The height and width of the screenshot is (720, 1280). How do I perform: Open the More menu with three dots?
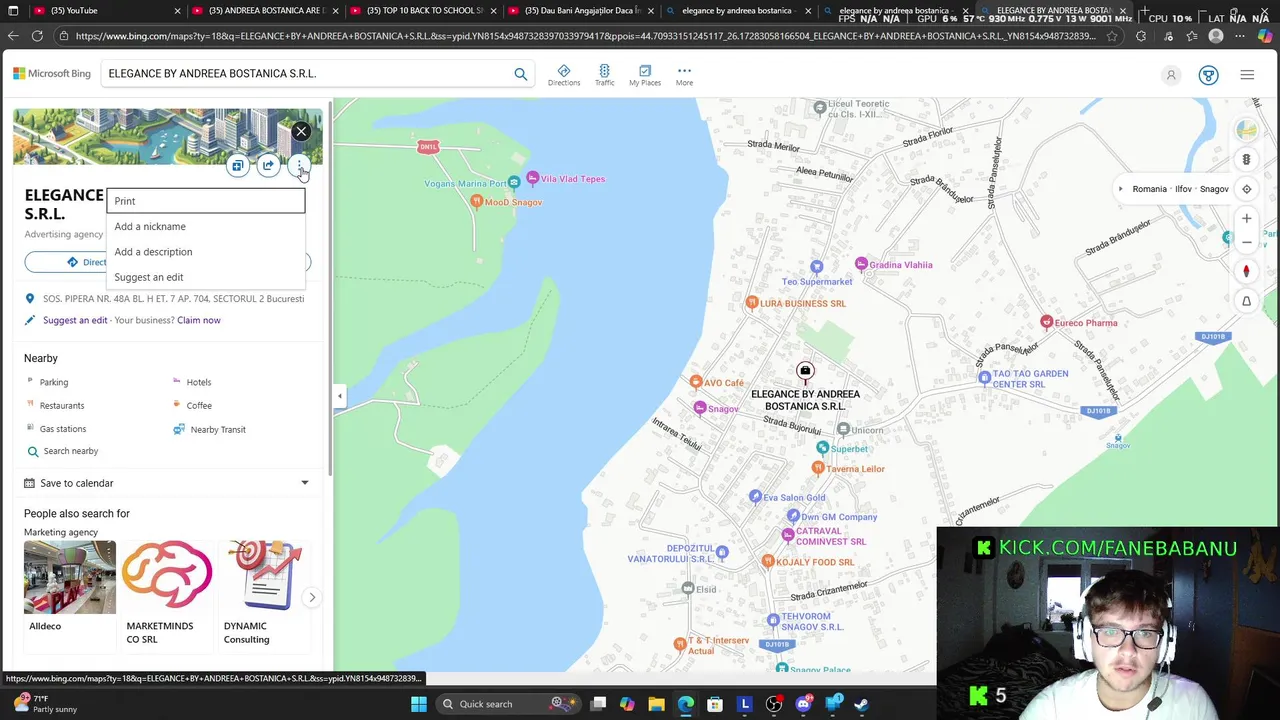684,75
